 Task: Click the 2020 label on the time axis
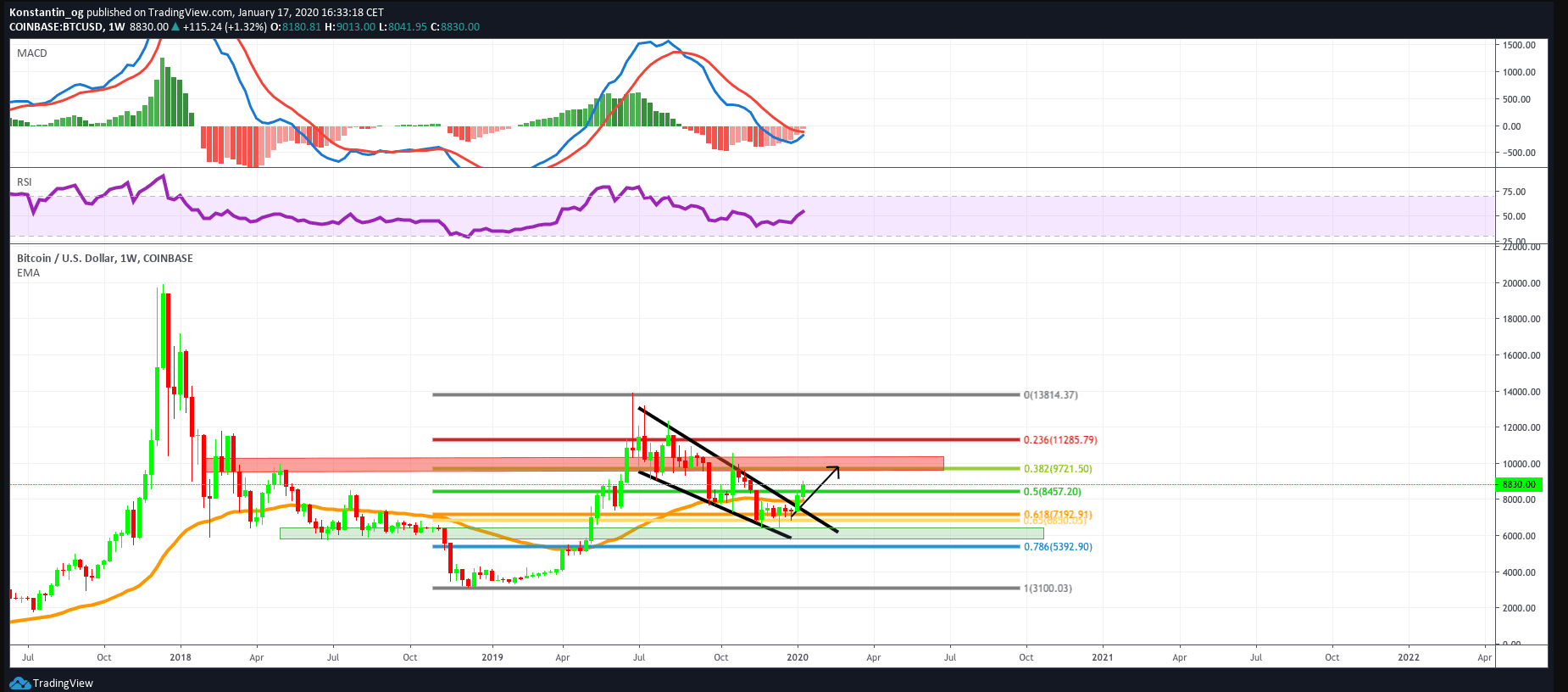tap(797, 657)
